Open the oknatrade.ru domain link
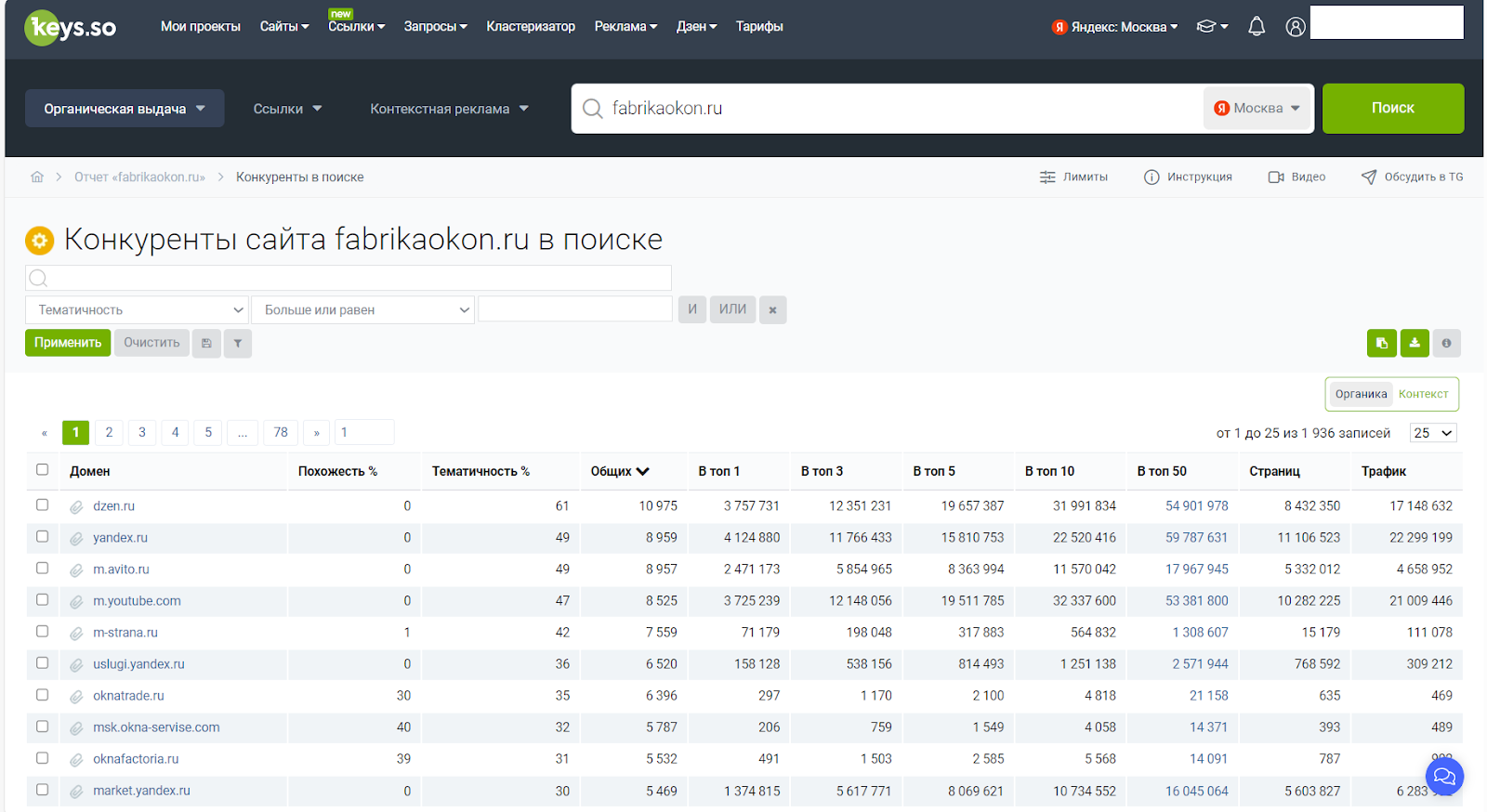Screen dimensions: 1487x812 point(128,696)
